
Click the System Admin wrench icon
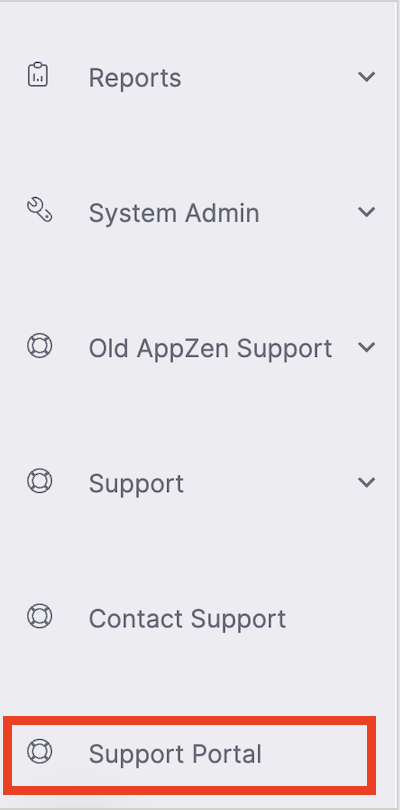(x=39, y=211)
